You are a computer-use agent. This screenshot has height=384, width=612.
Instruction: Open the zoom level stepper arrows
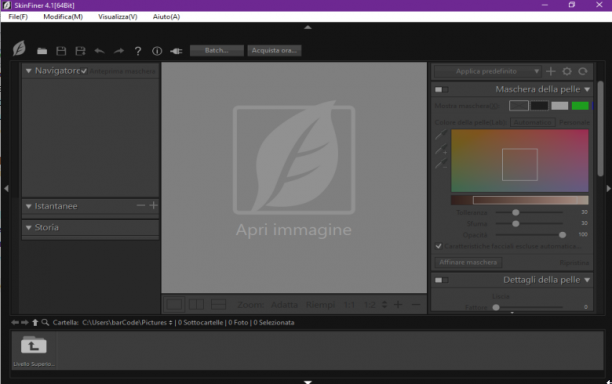coord(384,304)
